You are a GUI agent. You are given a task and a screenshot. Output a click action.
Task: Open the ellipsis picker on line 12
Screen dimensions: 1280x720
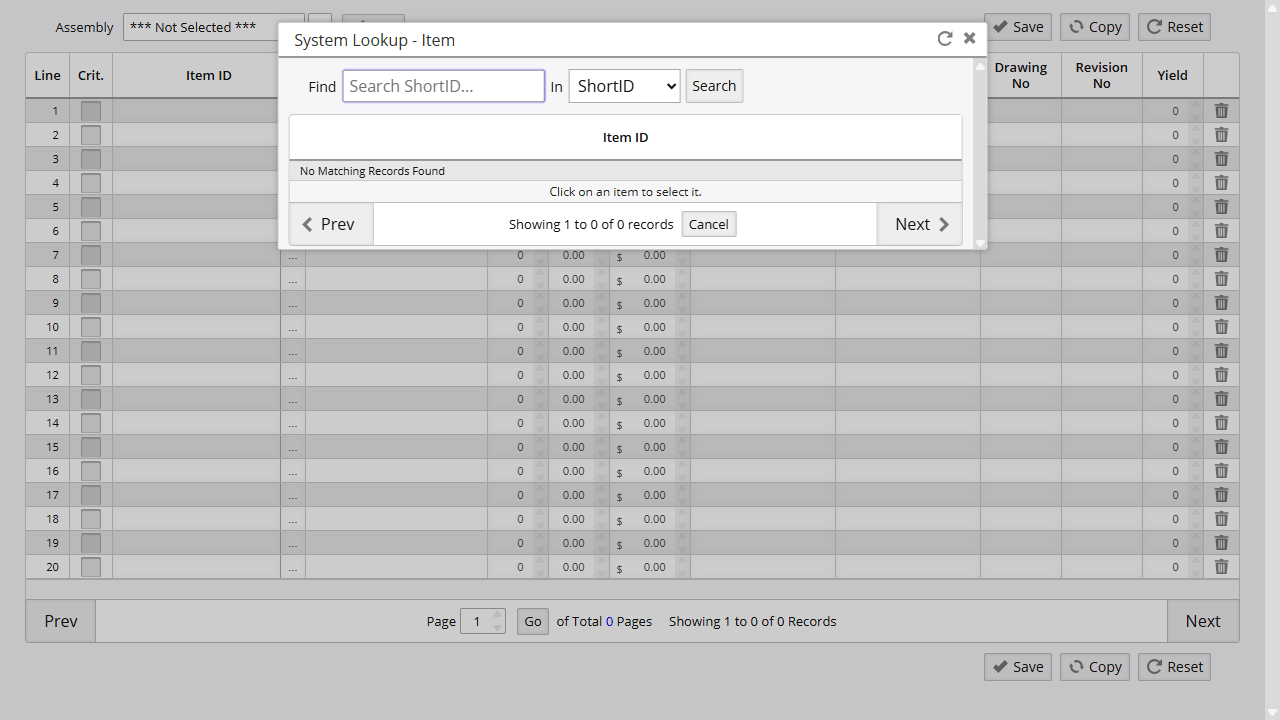[x=293, y=375]
